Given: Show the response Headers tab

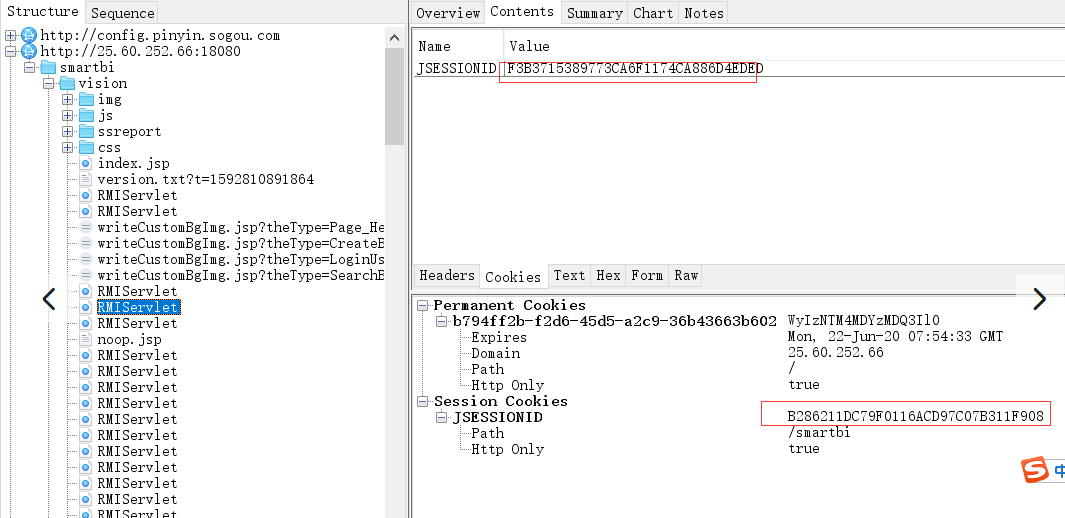Looking at the screenshot, I should (x=447, y=275).
